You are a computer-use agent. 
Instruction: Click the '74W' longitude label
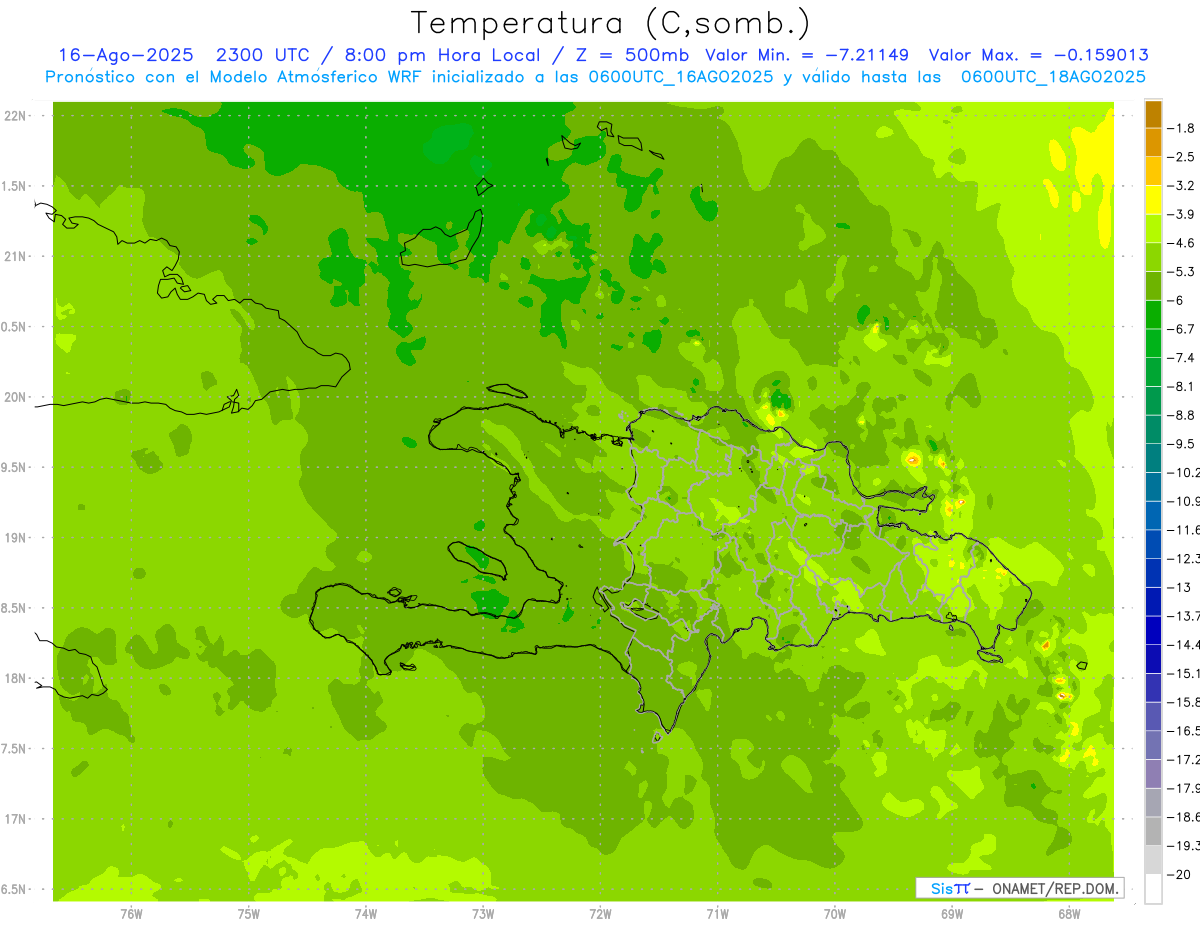(365, 913)
